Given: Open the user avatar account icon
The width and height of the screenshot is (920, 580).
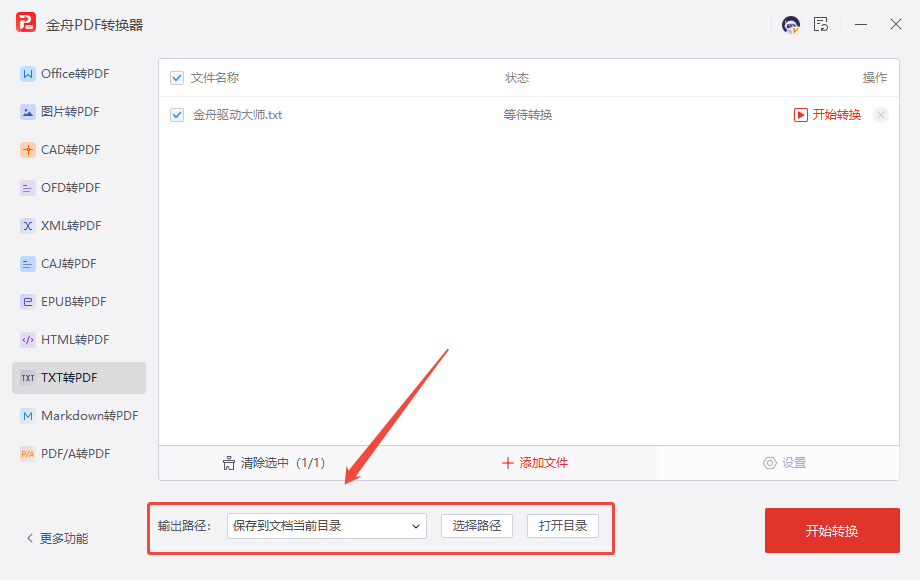Looking at the screenshot, I should point(790,25).
